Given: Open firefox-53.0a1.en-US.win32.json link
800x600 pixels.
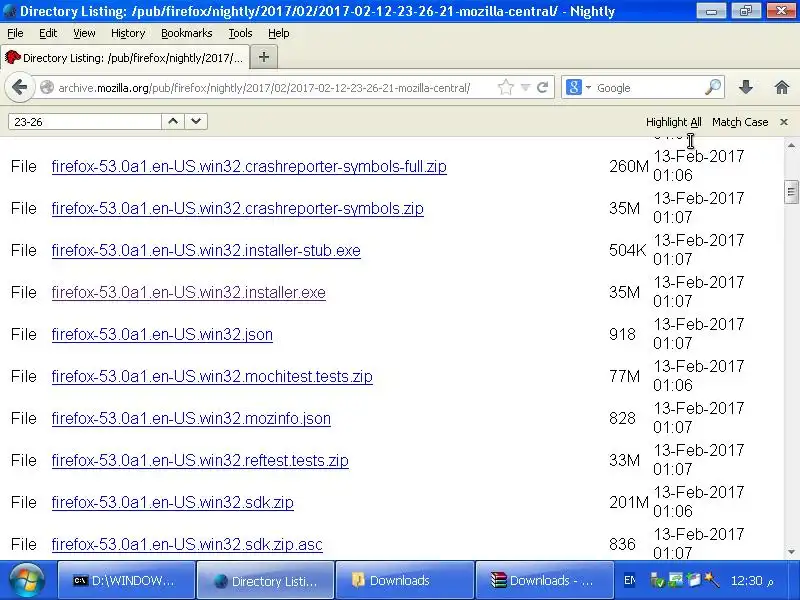Looking at the screenshot, I should (x=162, y=334).
